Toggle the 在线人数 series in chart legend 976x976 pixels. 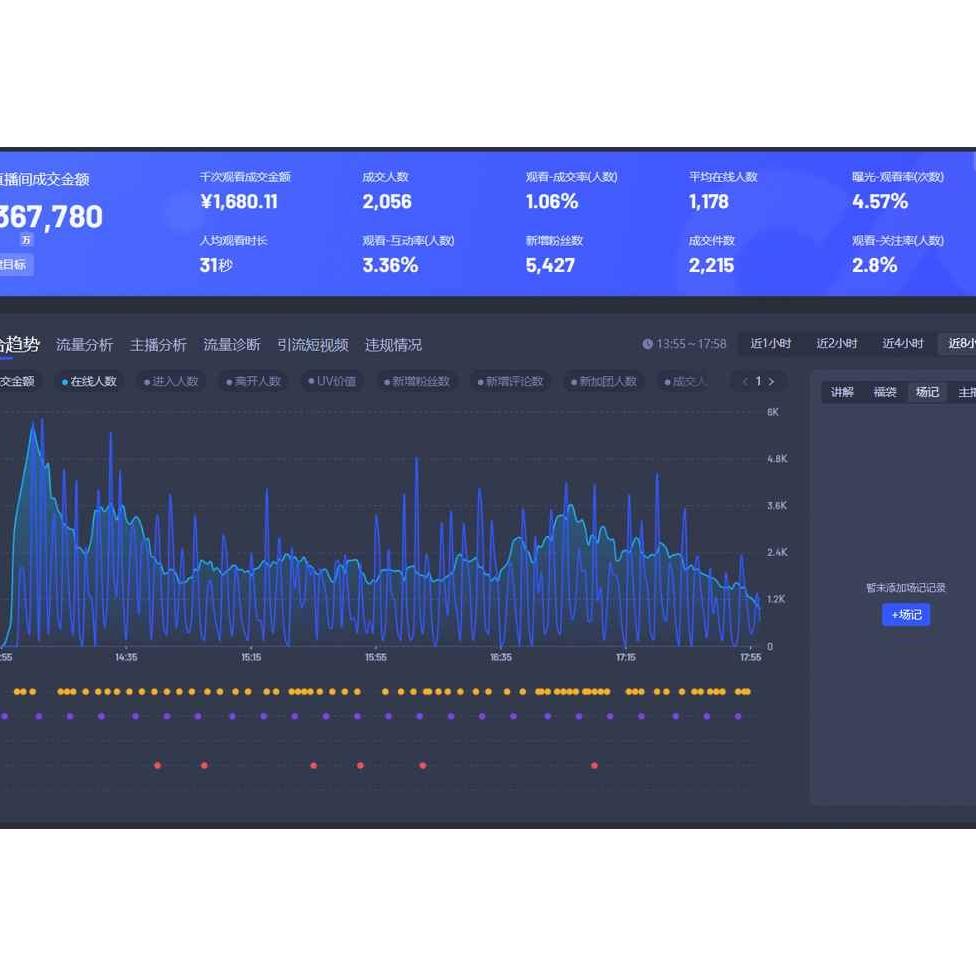click(89, 381)
